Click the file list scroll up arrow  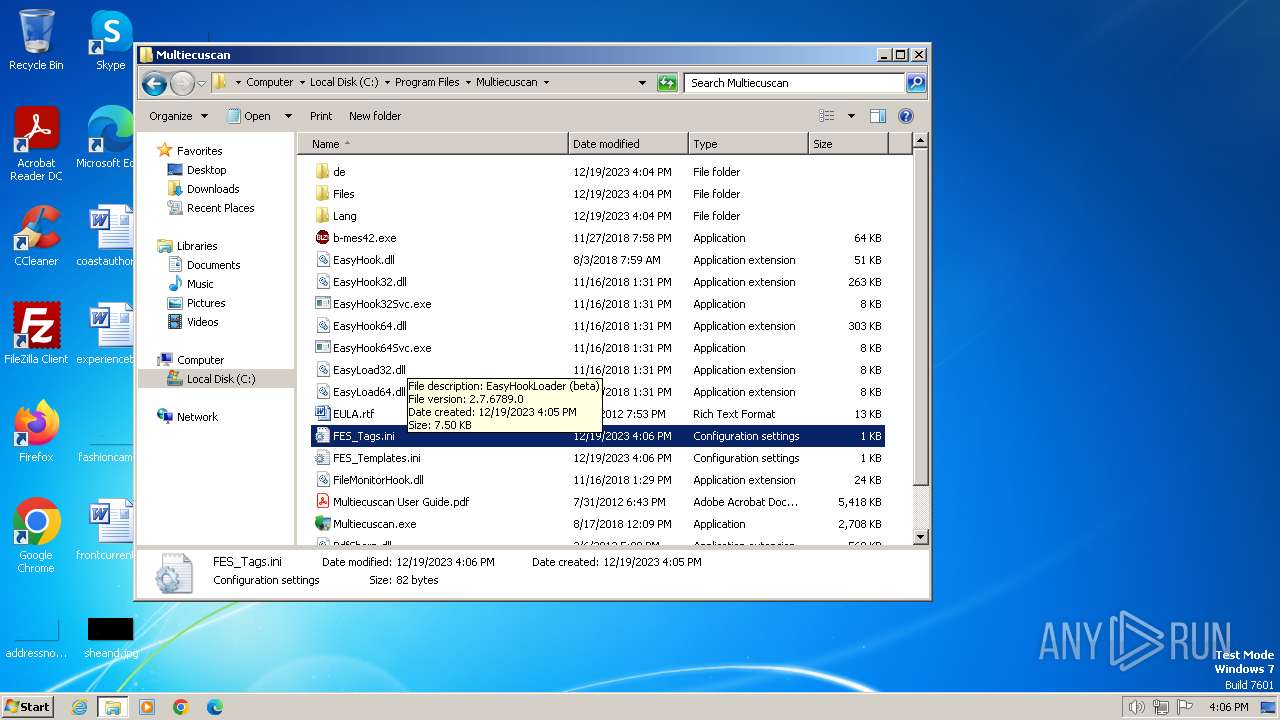(921, 141)
